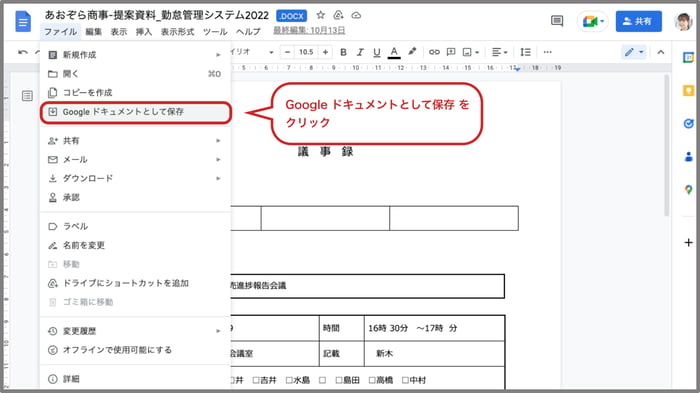Increase font size with plus button

[x=325, y=52]
